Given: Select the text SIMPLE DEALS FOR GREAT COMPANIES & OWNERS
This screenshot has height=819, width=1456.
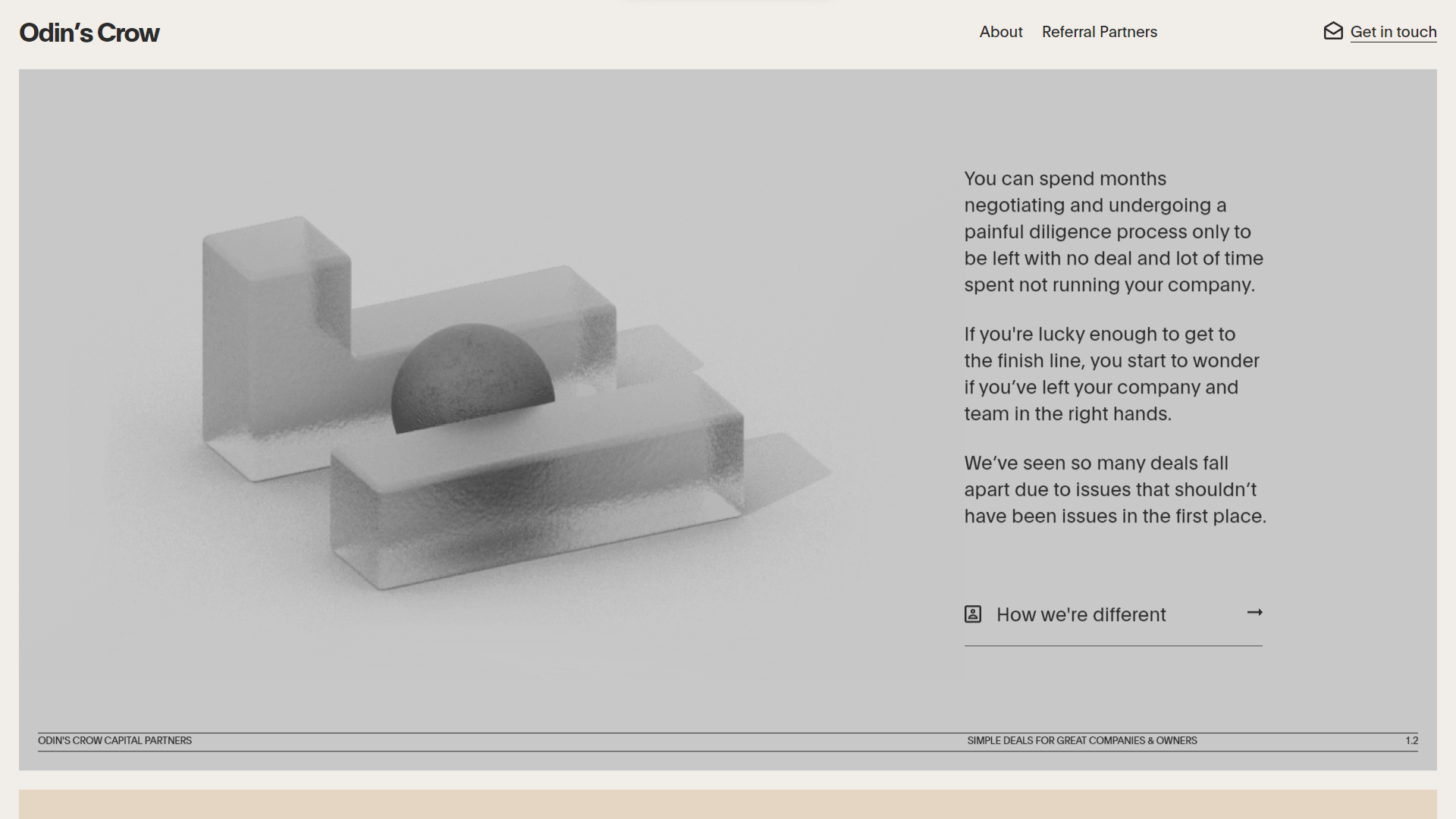Looking at the screenshot, I should (x=1082, y=741).
